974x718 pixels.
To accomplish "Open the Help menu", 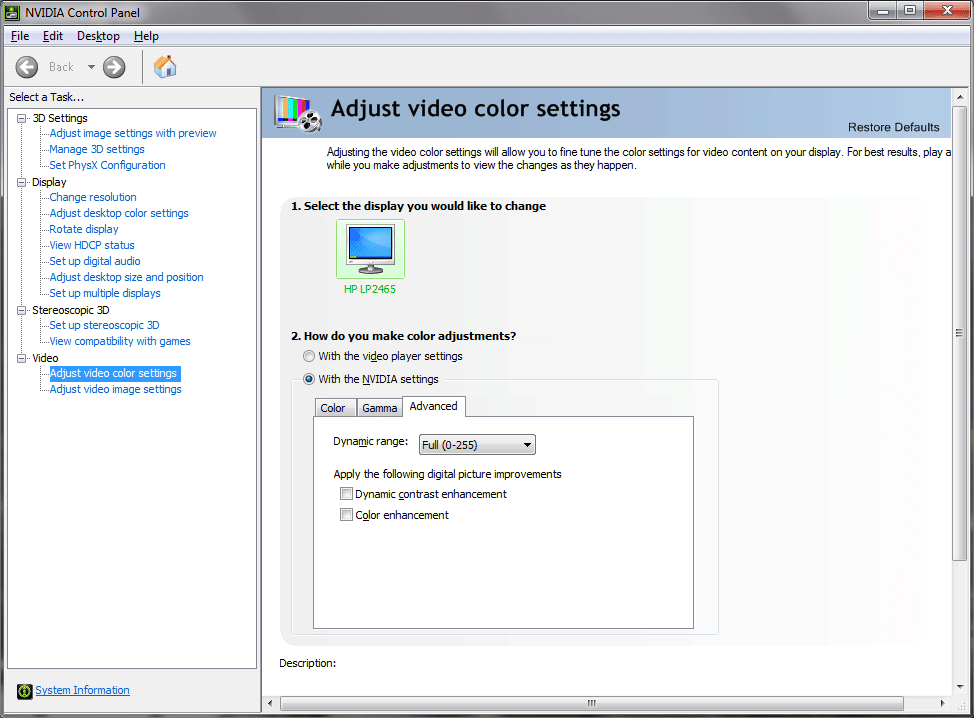I will [146, 36].
